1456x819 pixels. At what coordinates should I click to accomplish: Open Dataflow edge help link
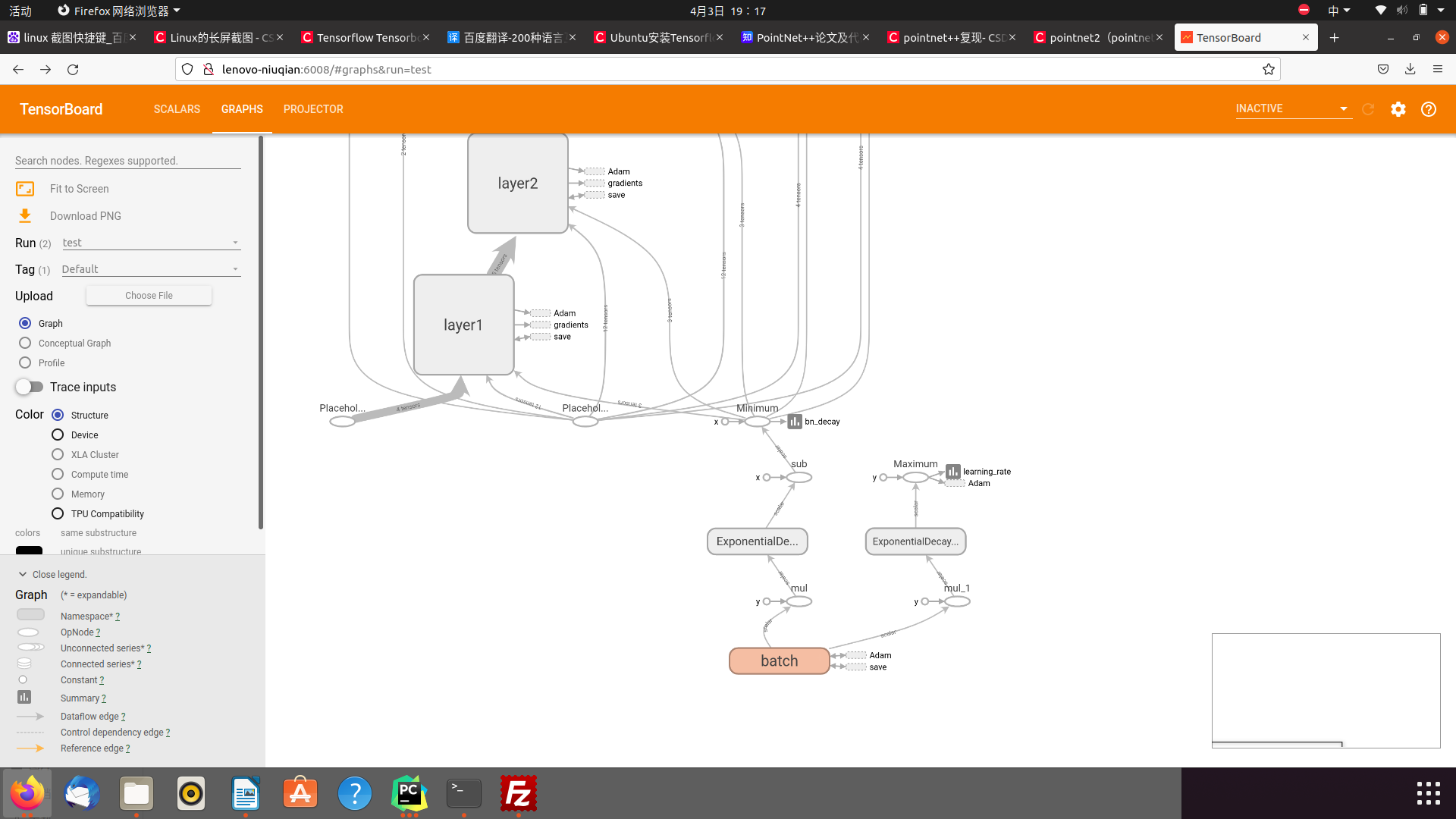tap(123, 717)
